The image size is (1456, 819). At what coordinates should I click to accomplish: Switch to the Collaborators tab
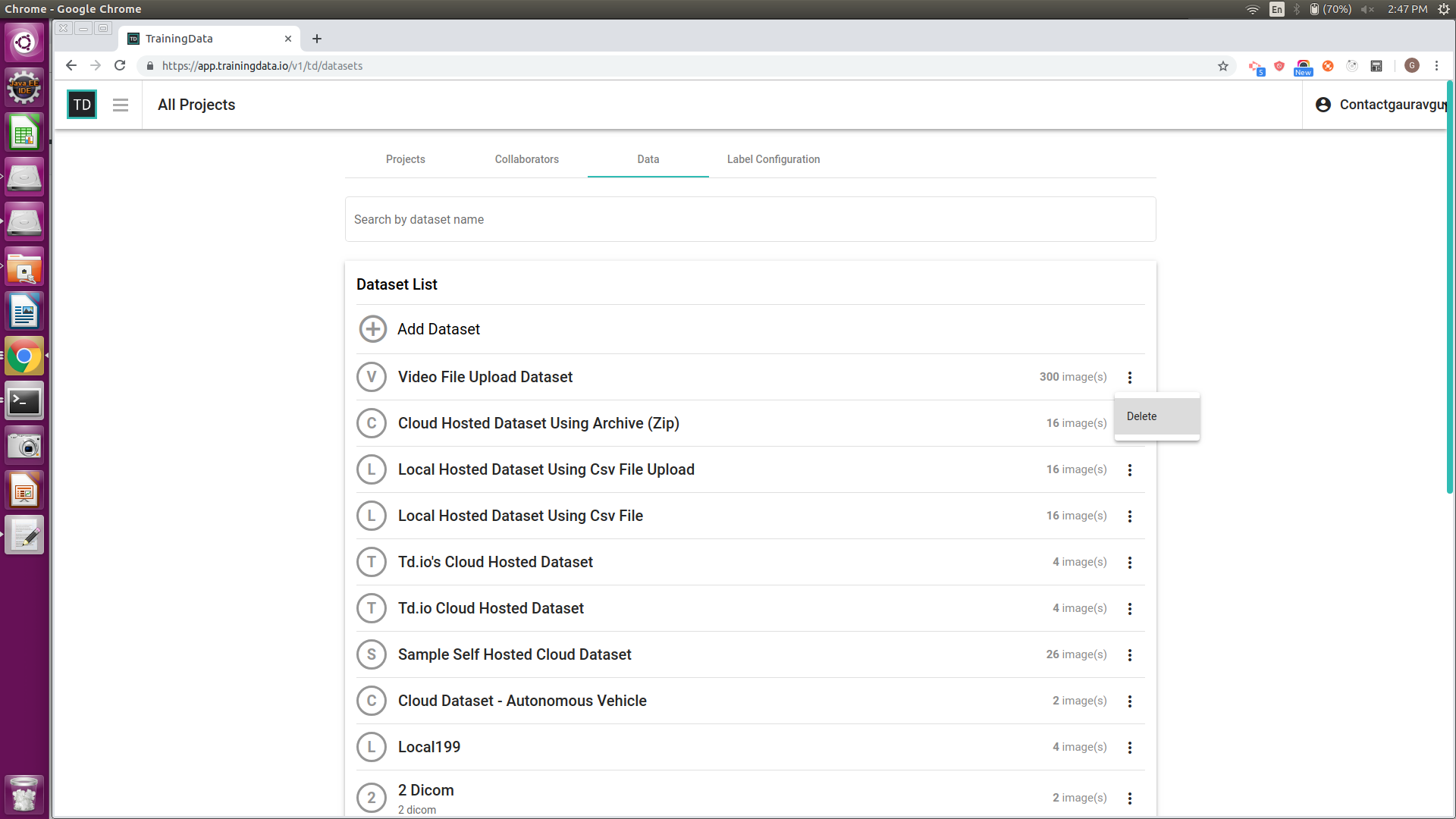[527, 159]
